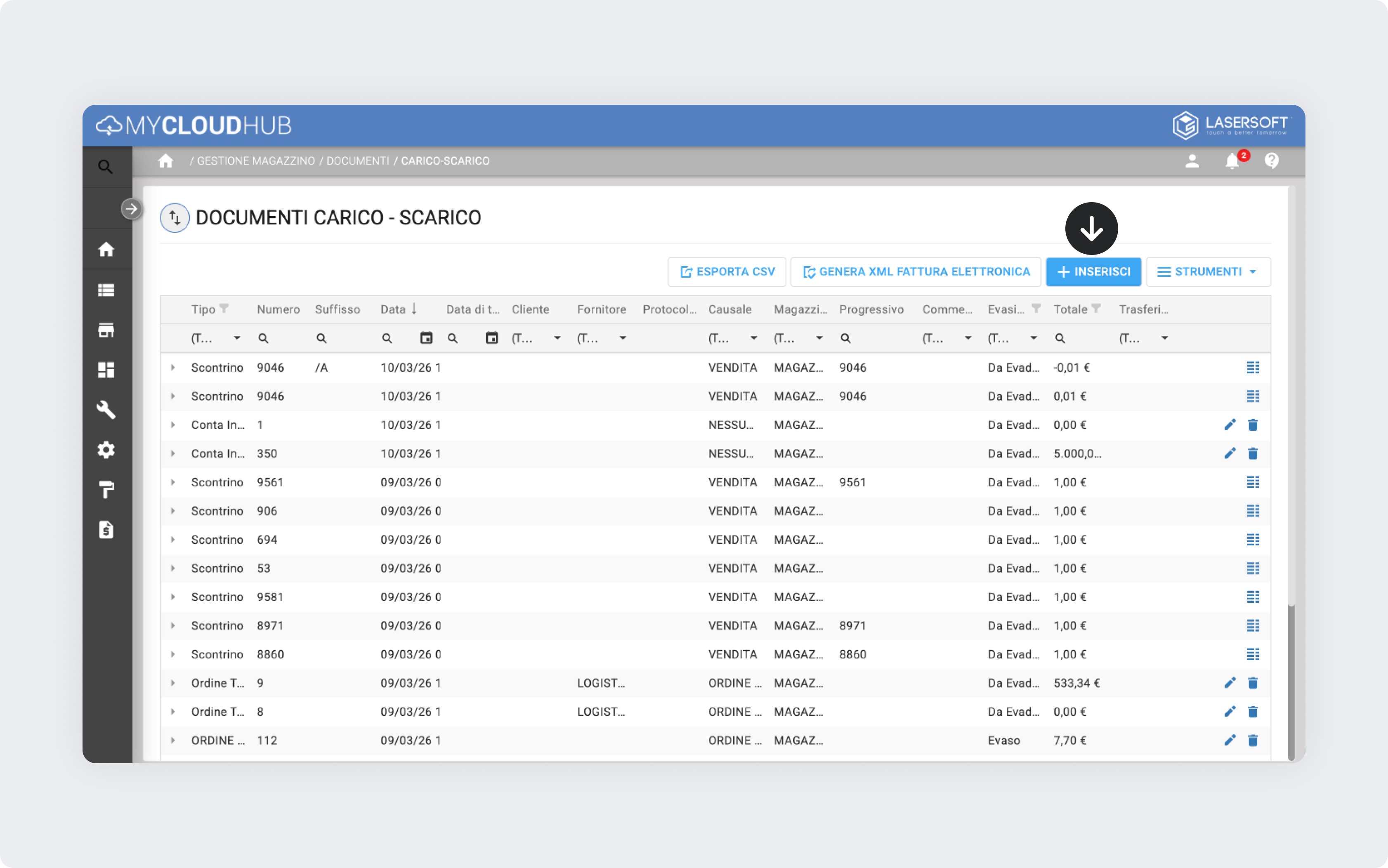The image size is (1388, 868).
Task: Expand the sidebar with the arrow button
Action: coord(132,208)
